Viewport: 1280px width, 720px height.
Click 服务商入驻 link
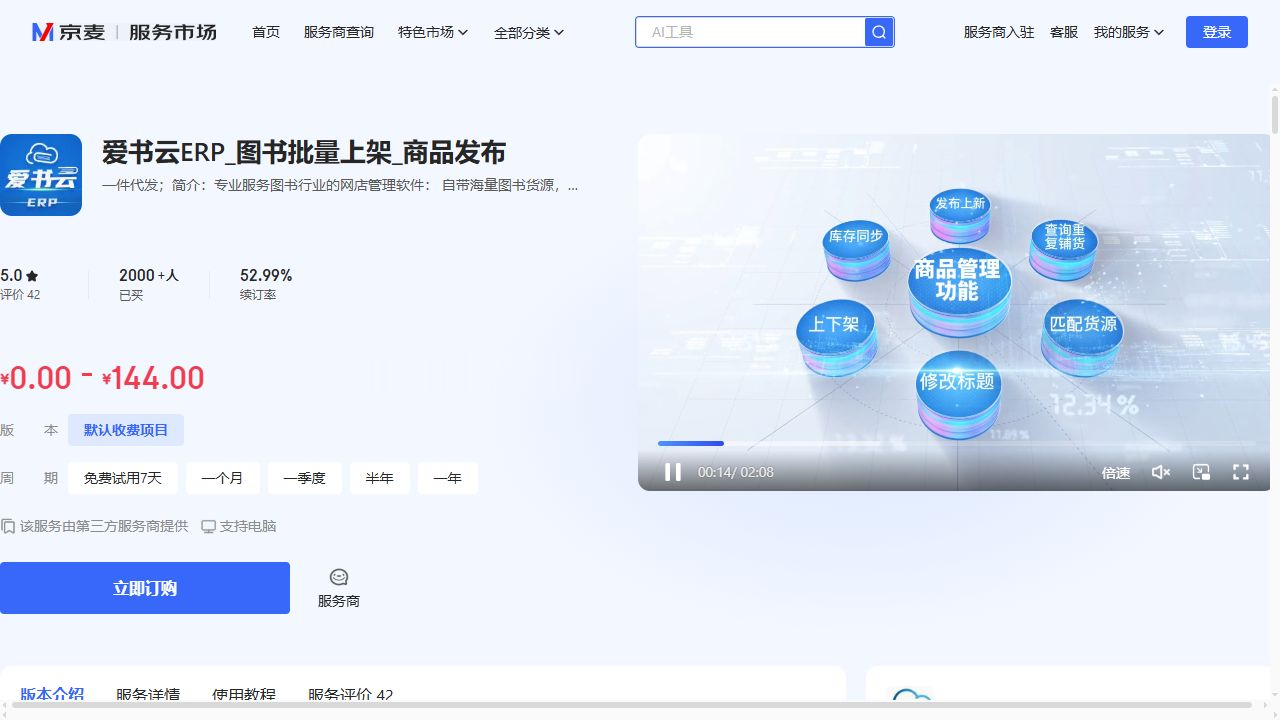coord(999,32)
